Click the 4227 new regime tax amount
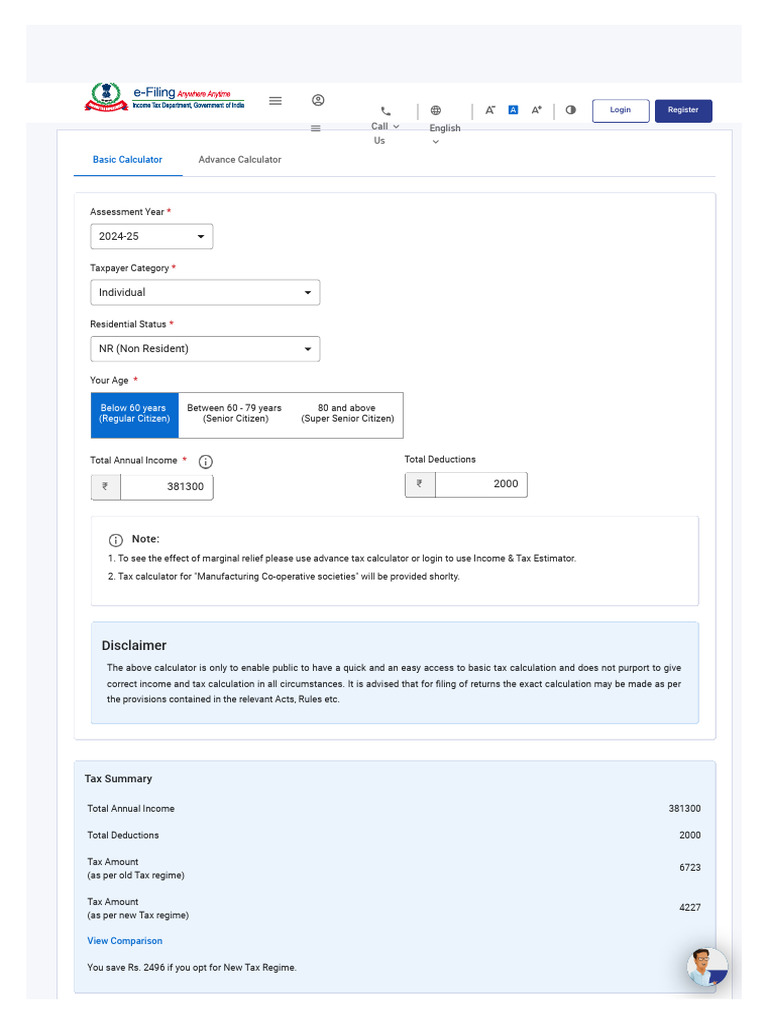The image size is (768, 1024). click(x=690, y=908)
